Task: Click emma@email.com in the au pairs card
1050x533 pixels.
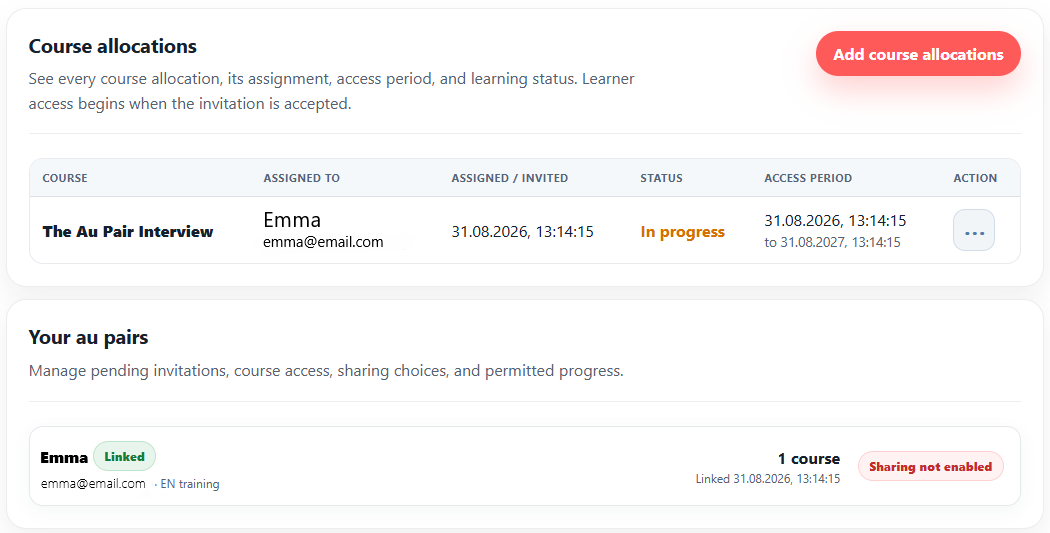Action: tap(93, 483)
